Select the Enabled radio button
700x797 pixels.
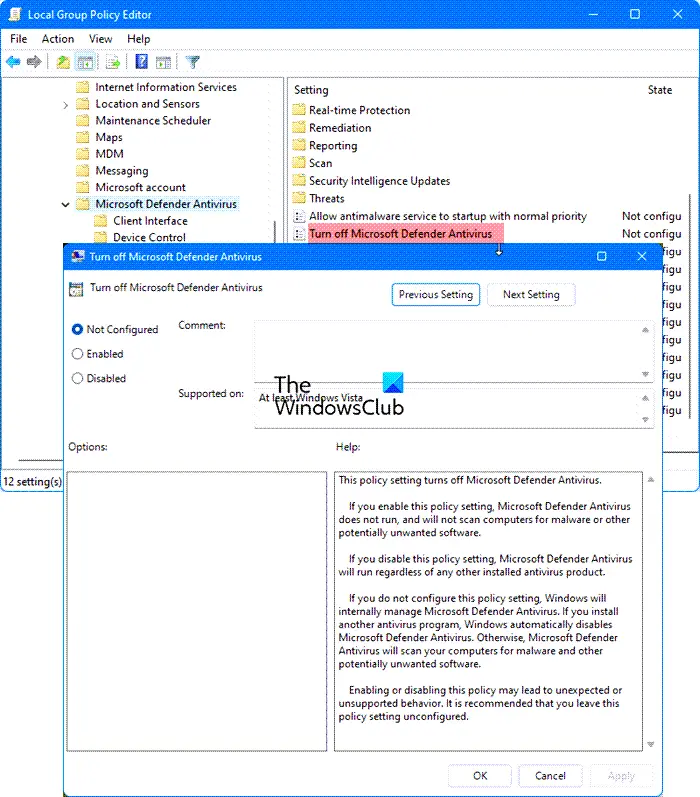[x=77, y=354]
